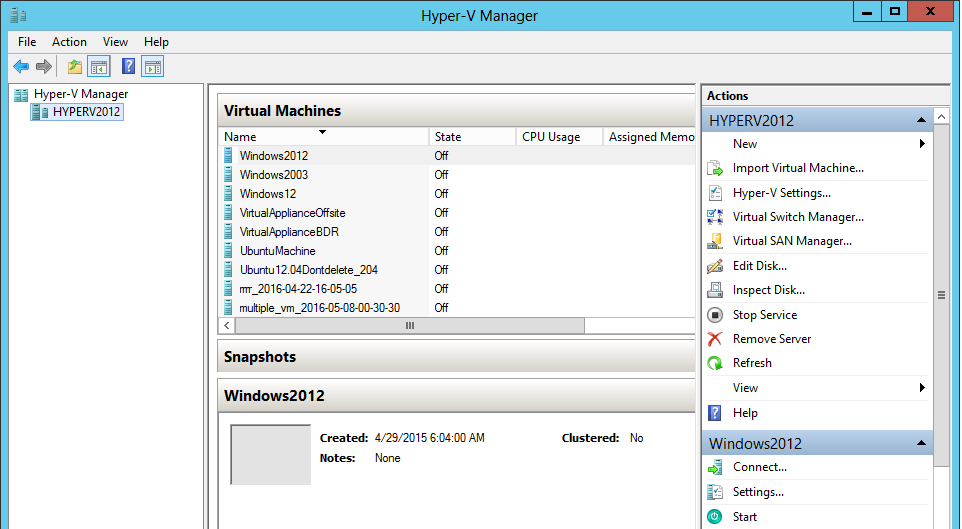The image size is (962, 529).
Task: Click the Stop Service icon
Action: (x=715, y=315)
